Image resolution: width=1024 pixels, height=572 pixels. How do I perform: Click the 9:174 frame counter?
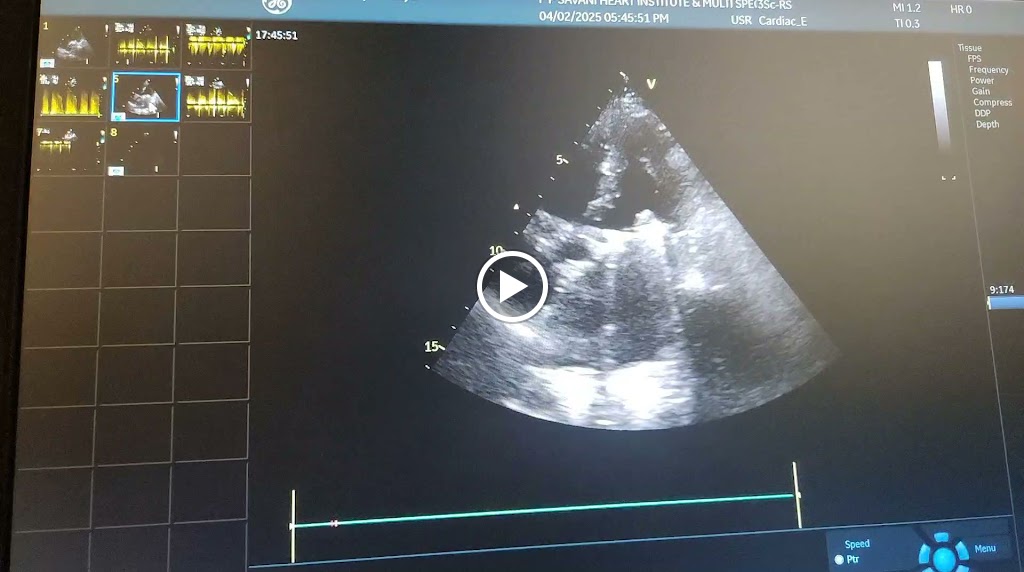click(x=1002, y=289)
